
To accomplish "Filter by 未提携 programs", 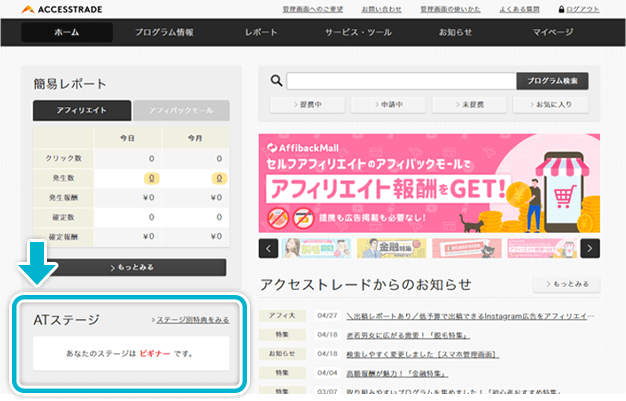I will [470, 105].
